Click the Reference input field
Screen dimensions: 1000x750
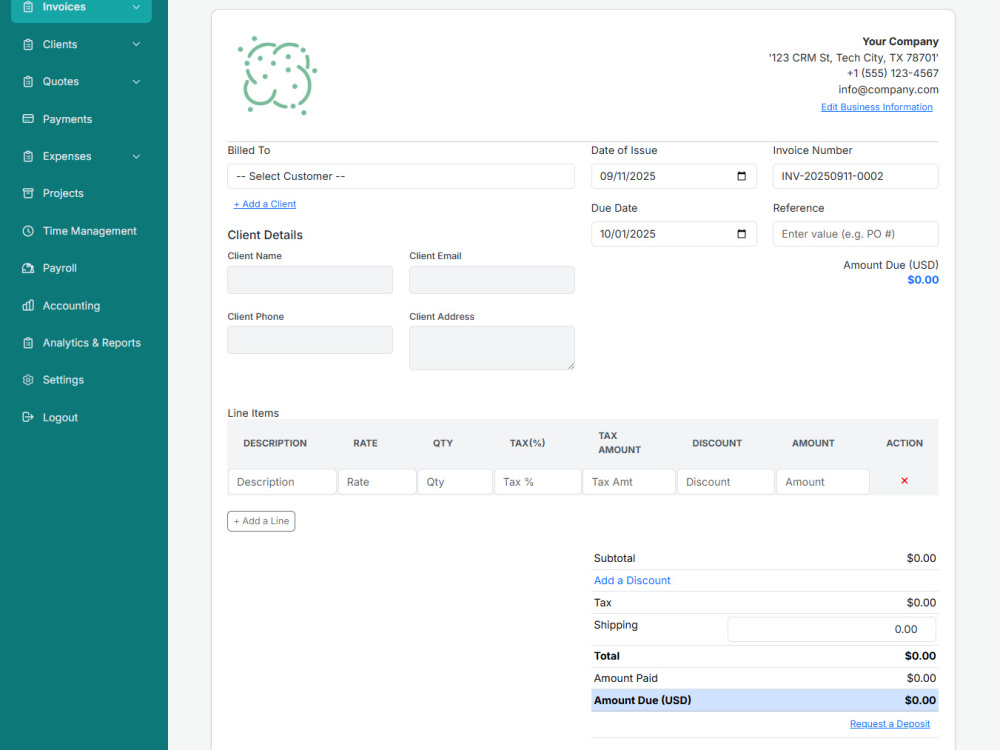pos(855,234)
